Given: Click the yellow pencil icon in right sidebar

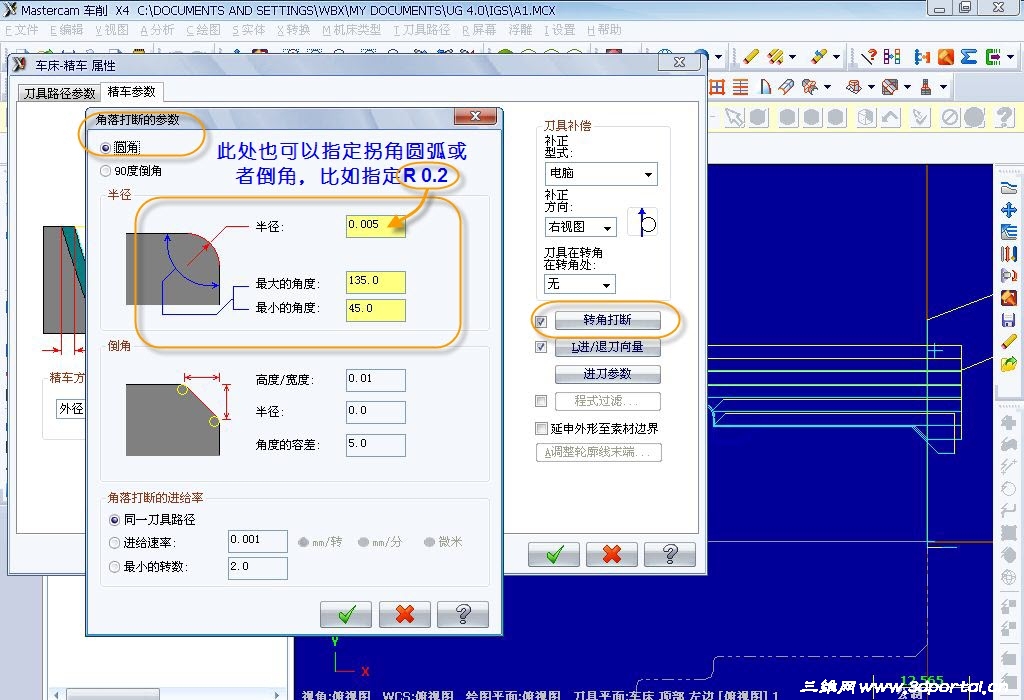Looking at the screenshot, I should [x=1008, y=342].
